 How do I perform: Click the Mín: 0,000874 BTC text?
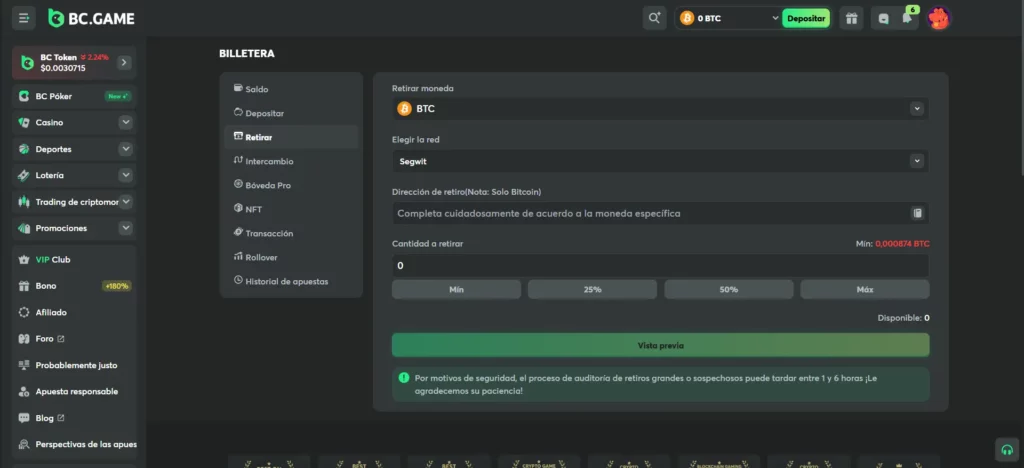(x=892, y=243)
